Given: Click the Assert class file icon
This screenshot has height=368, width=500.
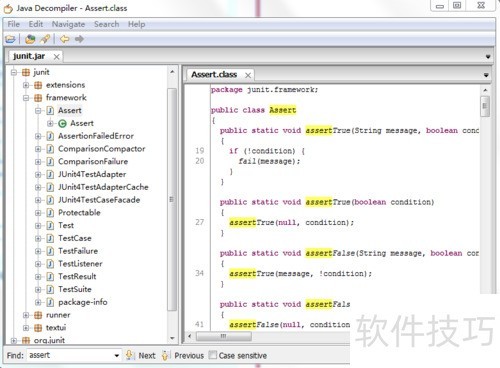Looking at the screenshot, I should (x=50, y=110).
